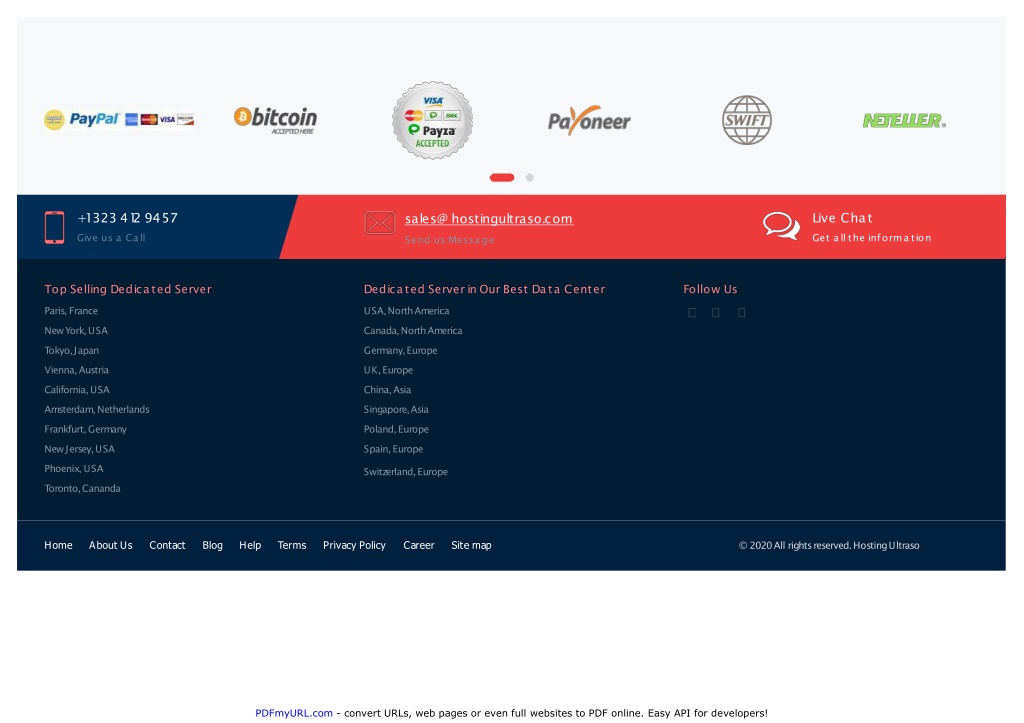
Task: Click the 'Send us Message' text
Action: coord(449,240)
